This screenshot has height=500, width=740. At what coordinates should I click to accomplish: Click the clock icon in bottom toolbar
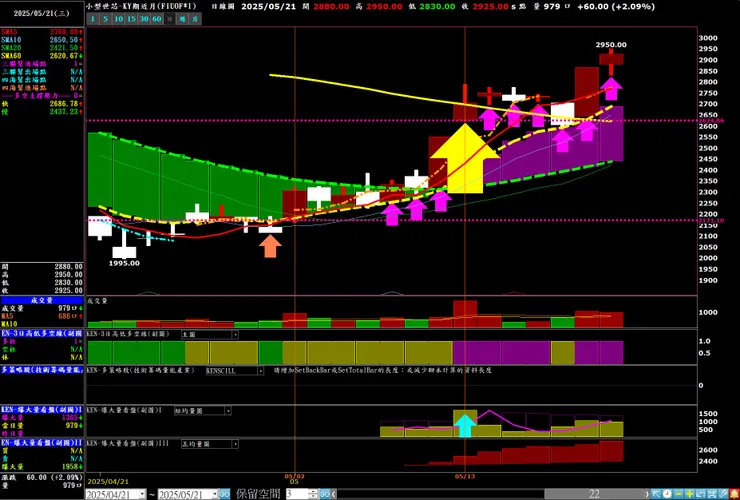667,494
